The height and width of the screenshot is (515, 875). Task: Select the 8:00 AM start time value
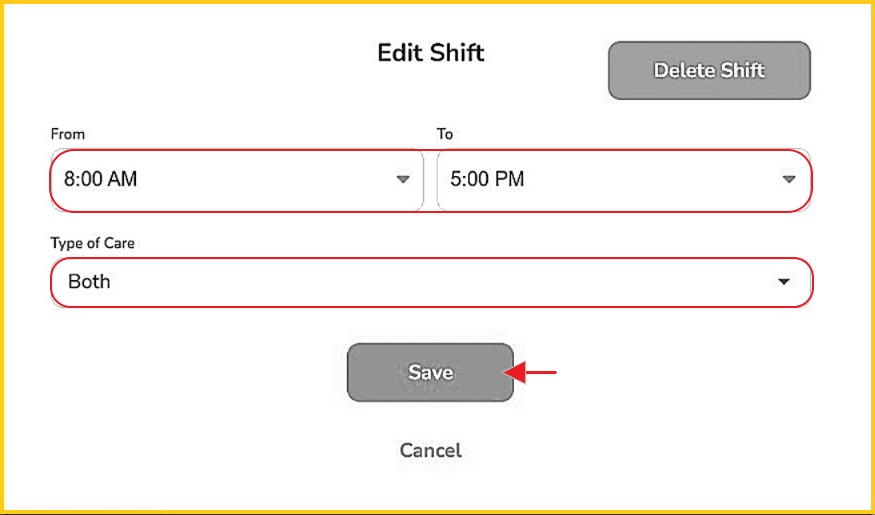tap(100, 180)
